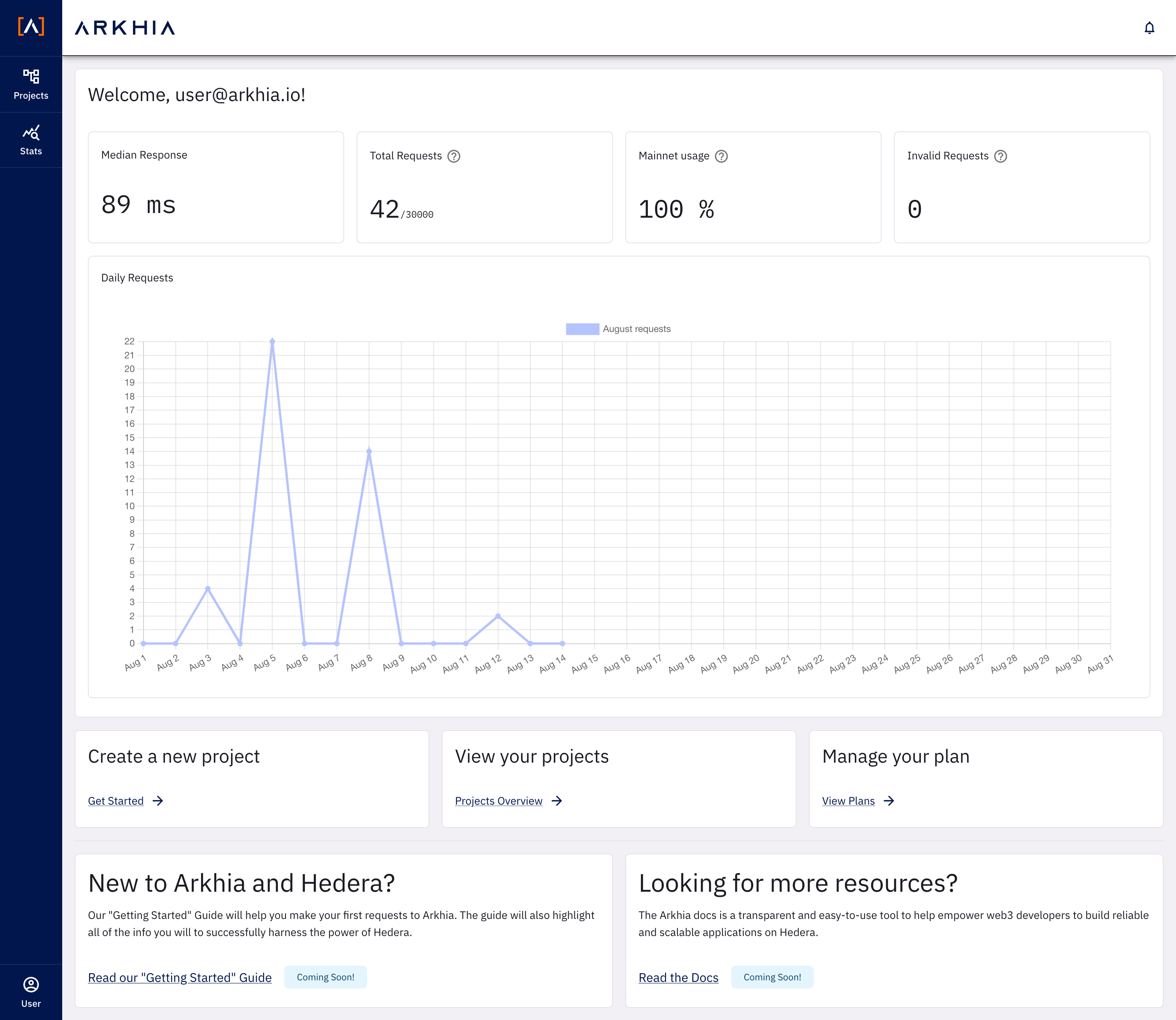Open the User menu at sidebar bottom
The height and width of the screenshot is (1020, 1176).
point(31,992)
